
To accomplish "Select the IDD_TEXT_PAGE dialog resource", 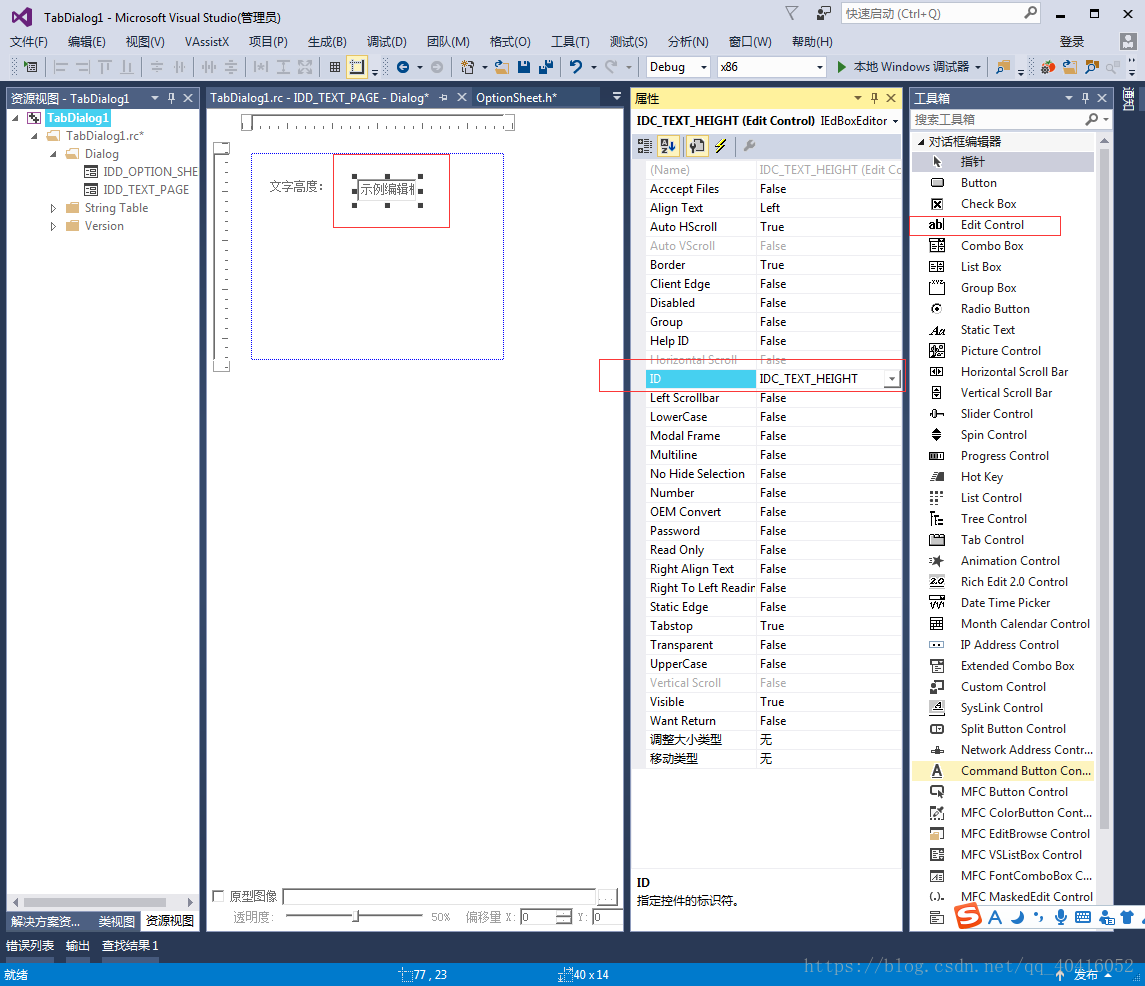I will [x=145, y=190].
